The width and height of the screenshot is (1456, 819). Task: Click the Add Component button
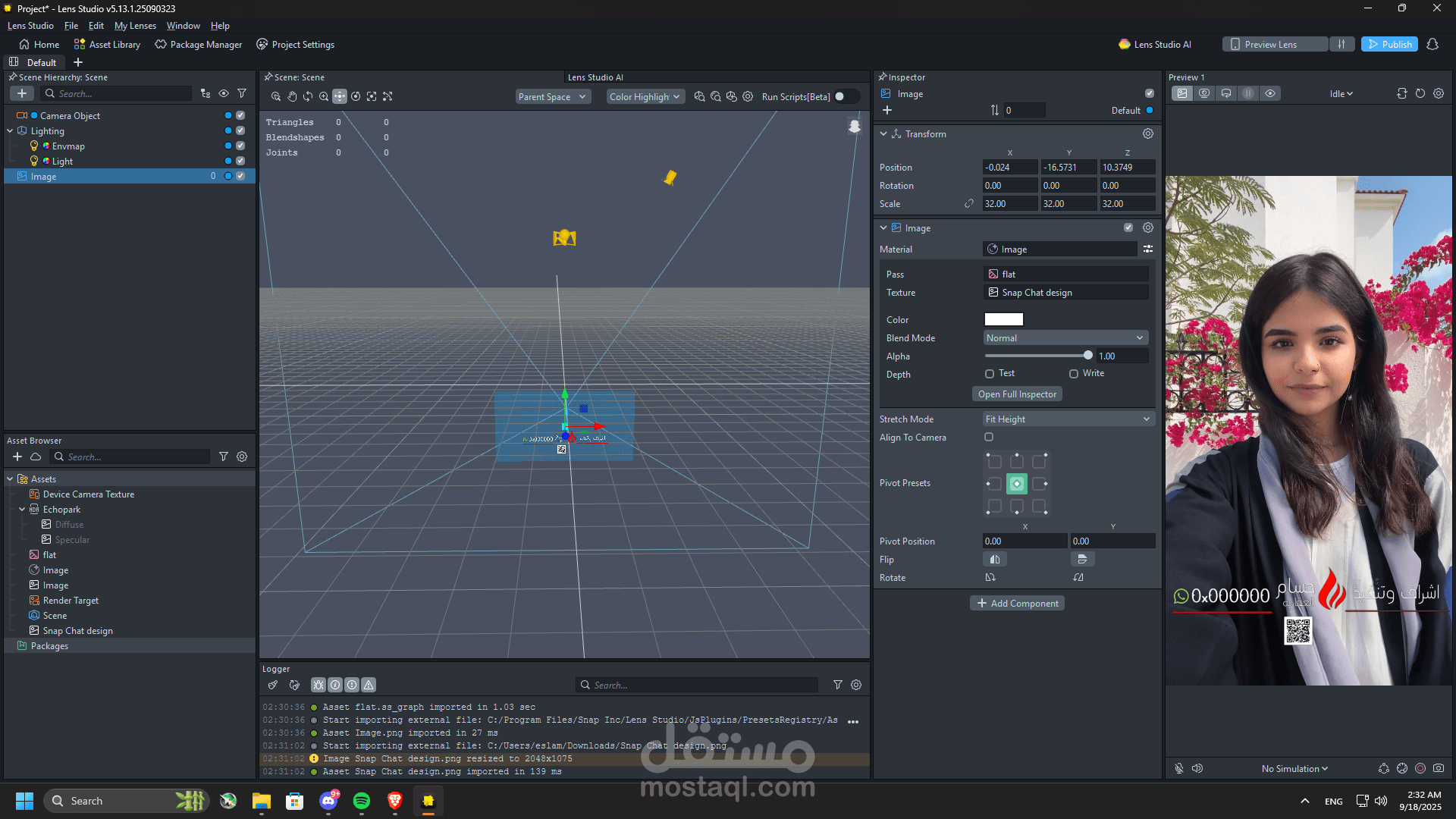pyautogui.click(x=1017, y=604)
